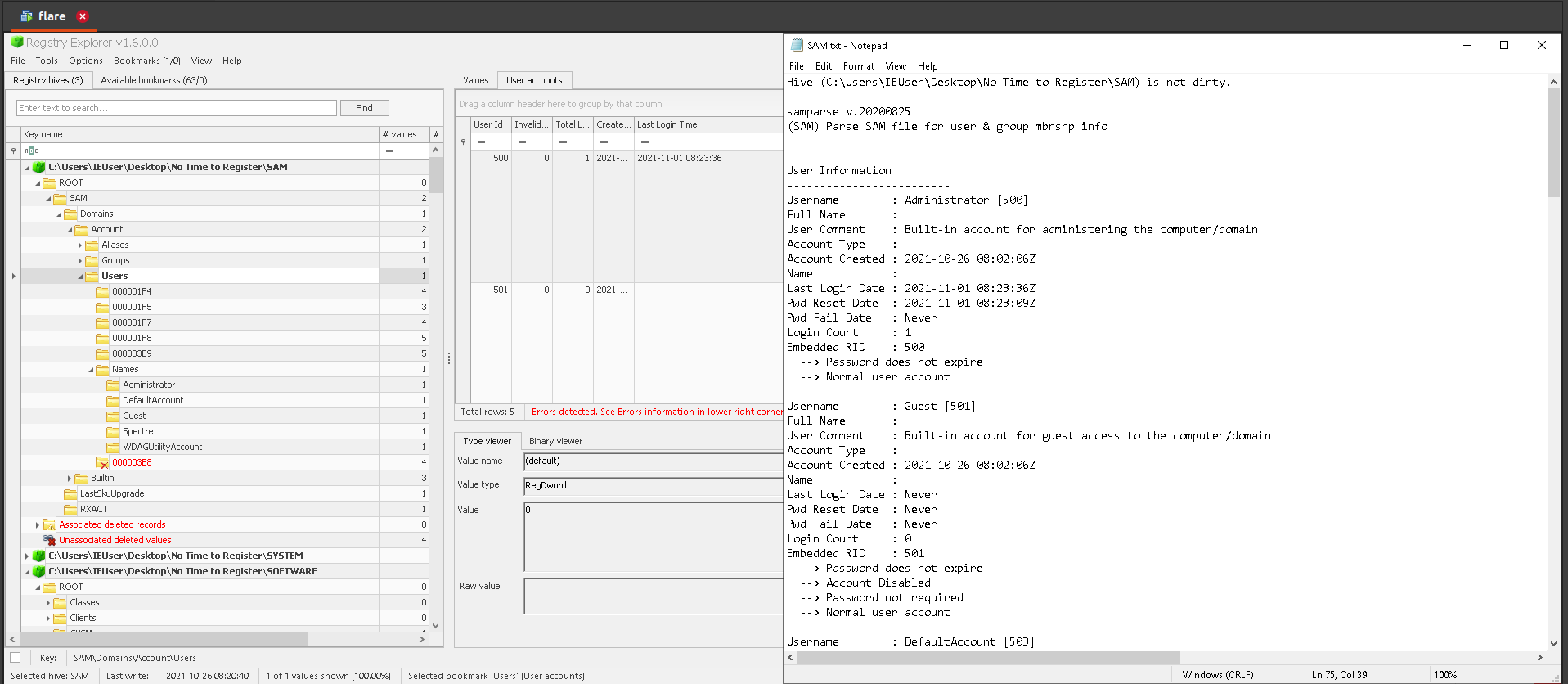1568x684 pixels.
Task: Click the 000003E9 folder icon
Action: pyautogui.click(x=102, y=353)
